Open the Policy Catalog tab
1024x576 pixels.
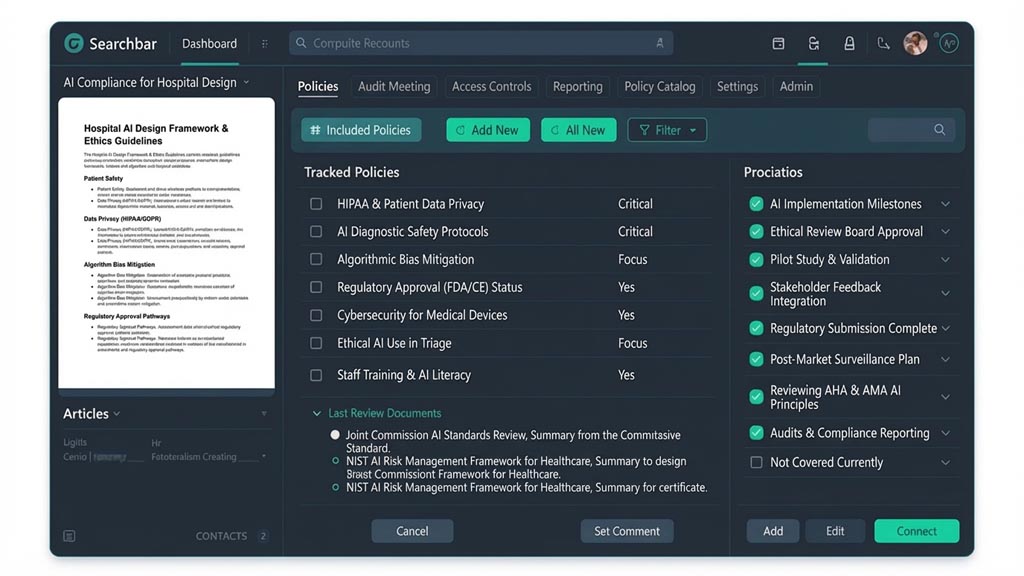coord(659,87)
